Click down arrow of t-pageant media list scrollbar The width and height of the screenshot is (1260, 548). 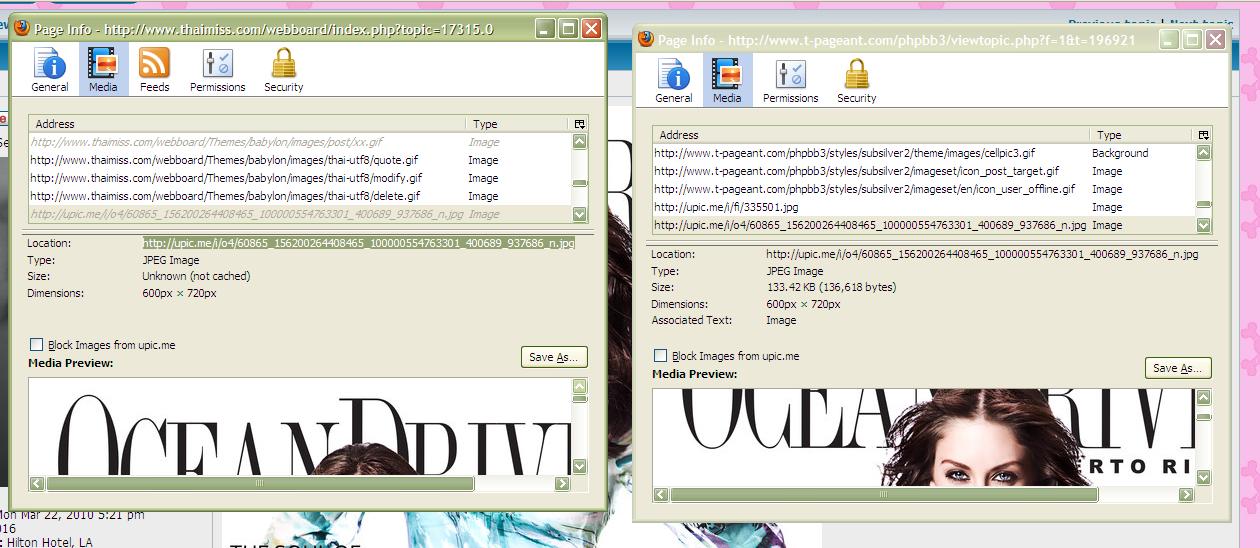pos(1204,225)
